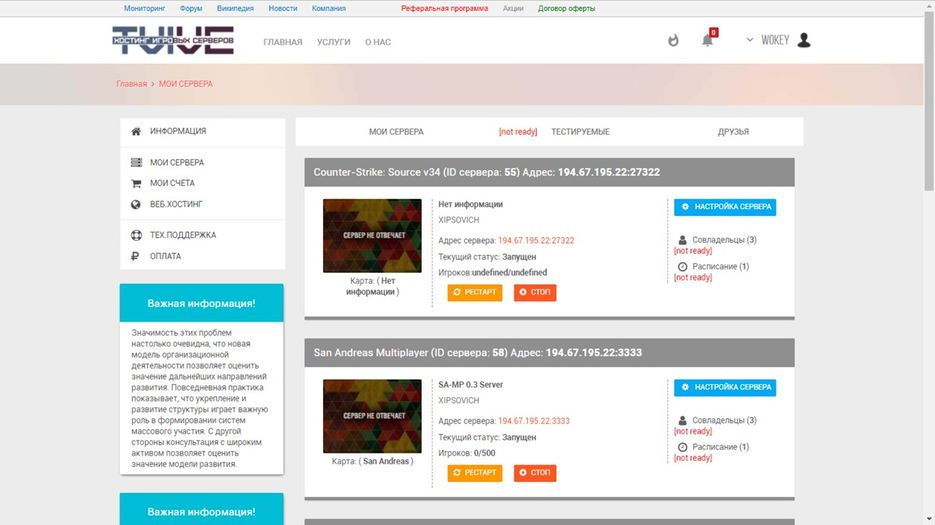This screenshot has width=935, height=525.
Task: Click the person icon in San Andreas Совладельцы
Action: pyautogui.click(x=683, y=421)
